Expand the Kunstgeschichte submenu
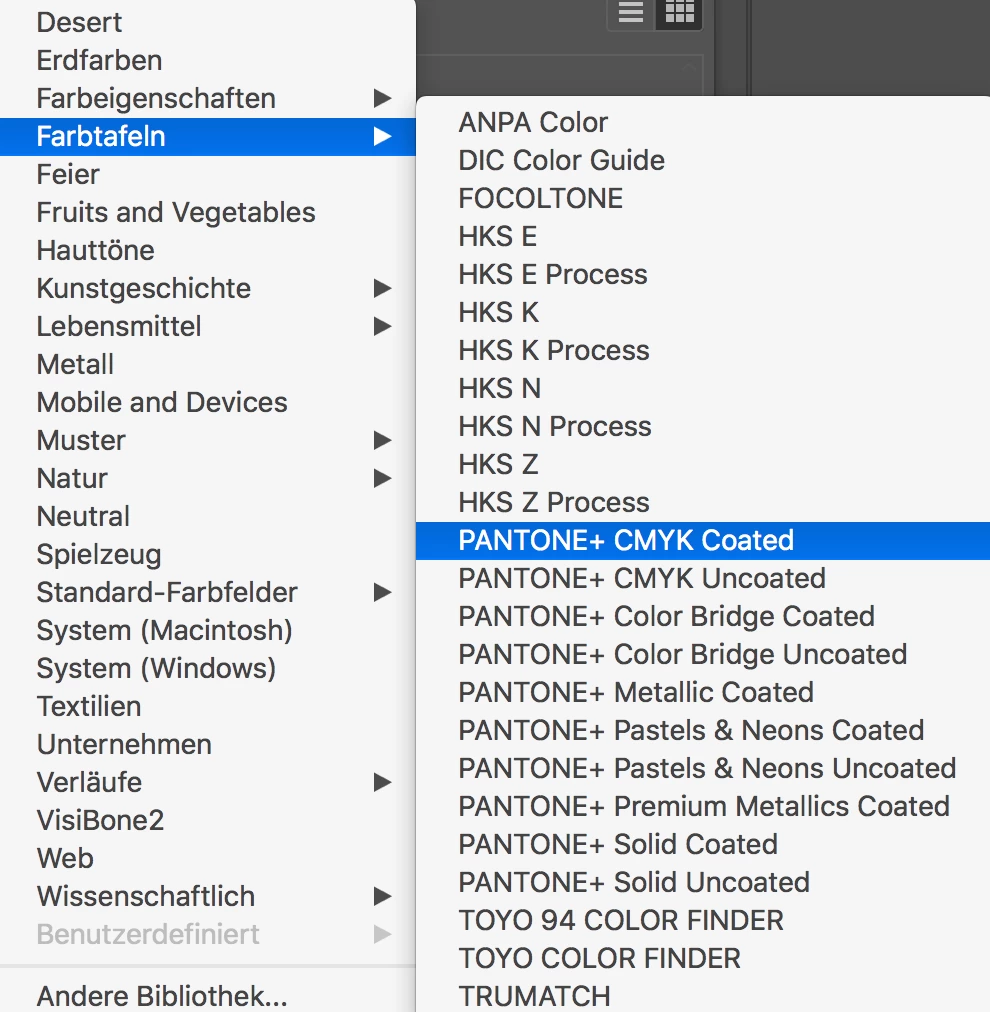Screen dimensions: 990x1012 click(208, 288)
